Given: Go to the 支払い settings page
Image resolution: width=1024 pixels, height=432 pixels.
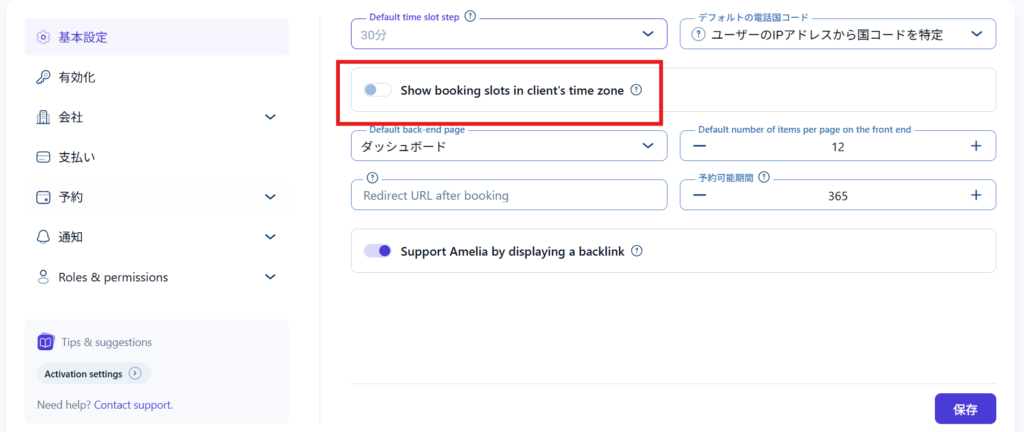Looking at the screenshot, I should tap(77, 157).
